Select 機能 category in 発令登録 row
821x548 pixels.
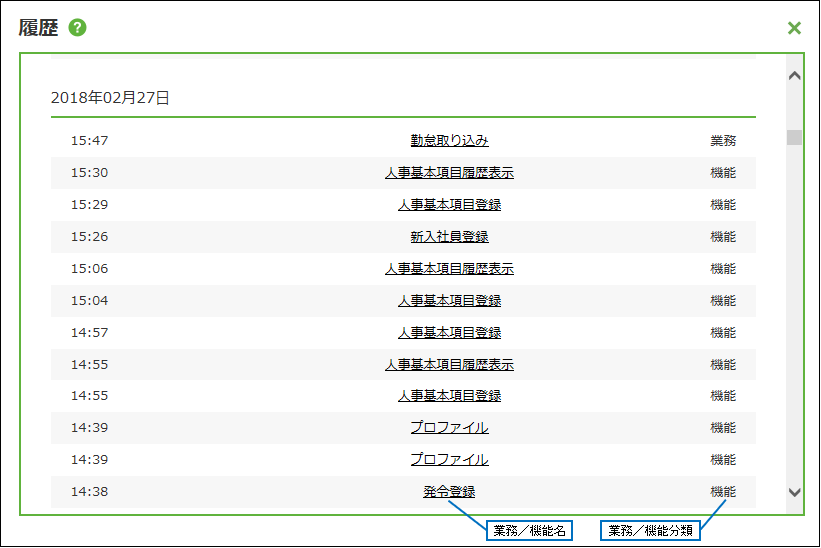click(723, 491)
